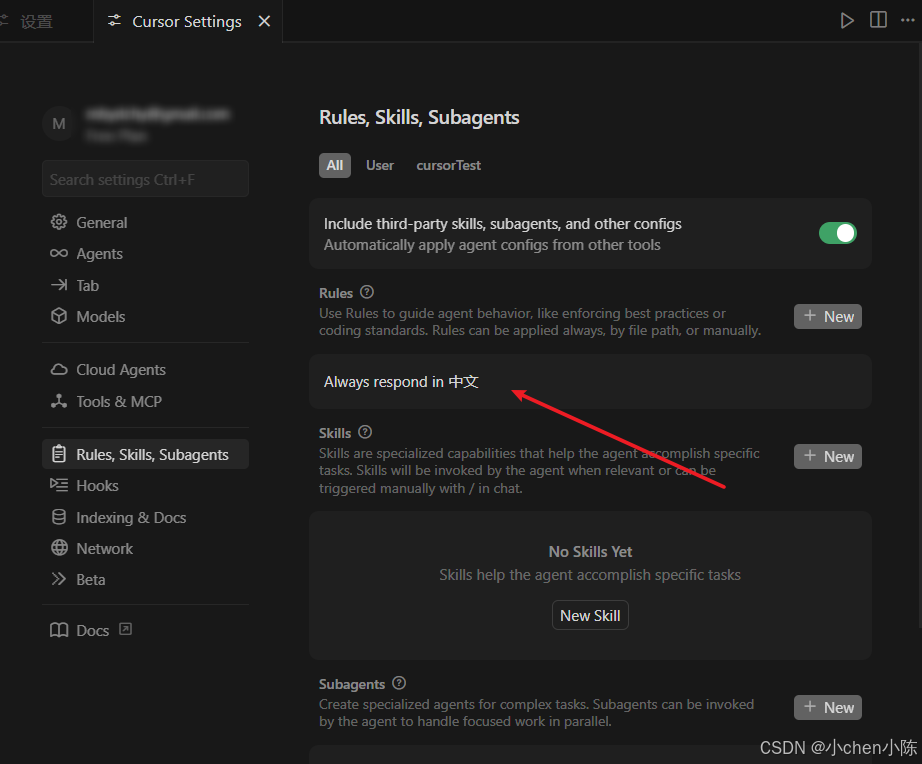The image size is (922, 764).
Task: Select Tab arrow icon in sidebar
Action: tap(59, 285)
